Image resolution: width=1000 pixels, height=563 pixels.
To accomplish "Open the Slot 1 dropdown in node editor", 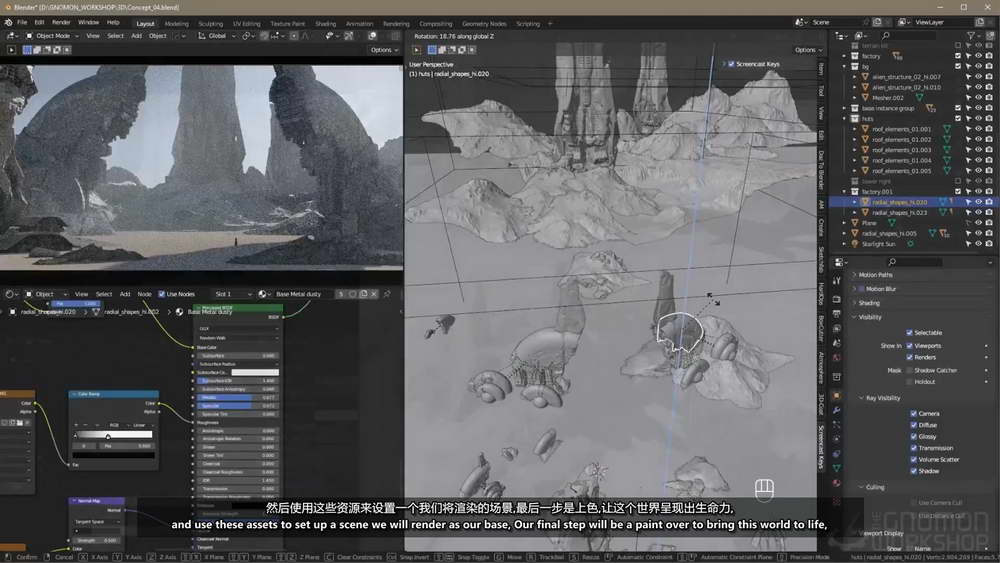I will click(233, 294).
